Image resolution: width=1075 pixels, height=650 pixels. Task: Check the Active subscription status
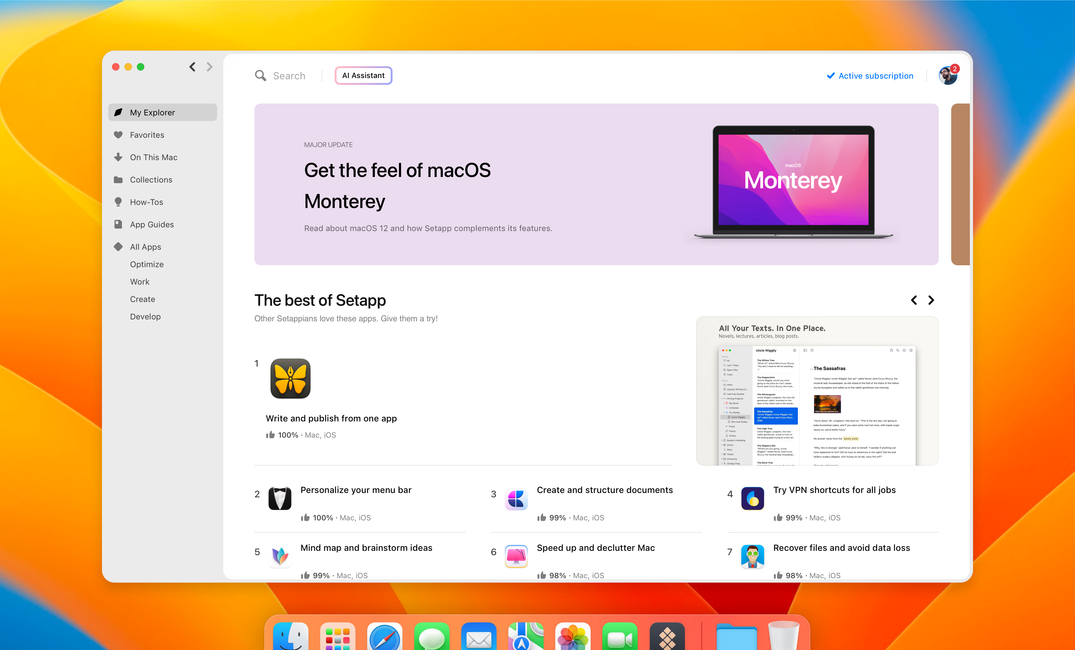point(870,75)
